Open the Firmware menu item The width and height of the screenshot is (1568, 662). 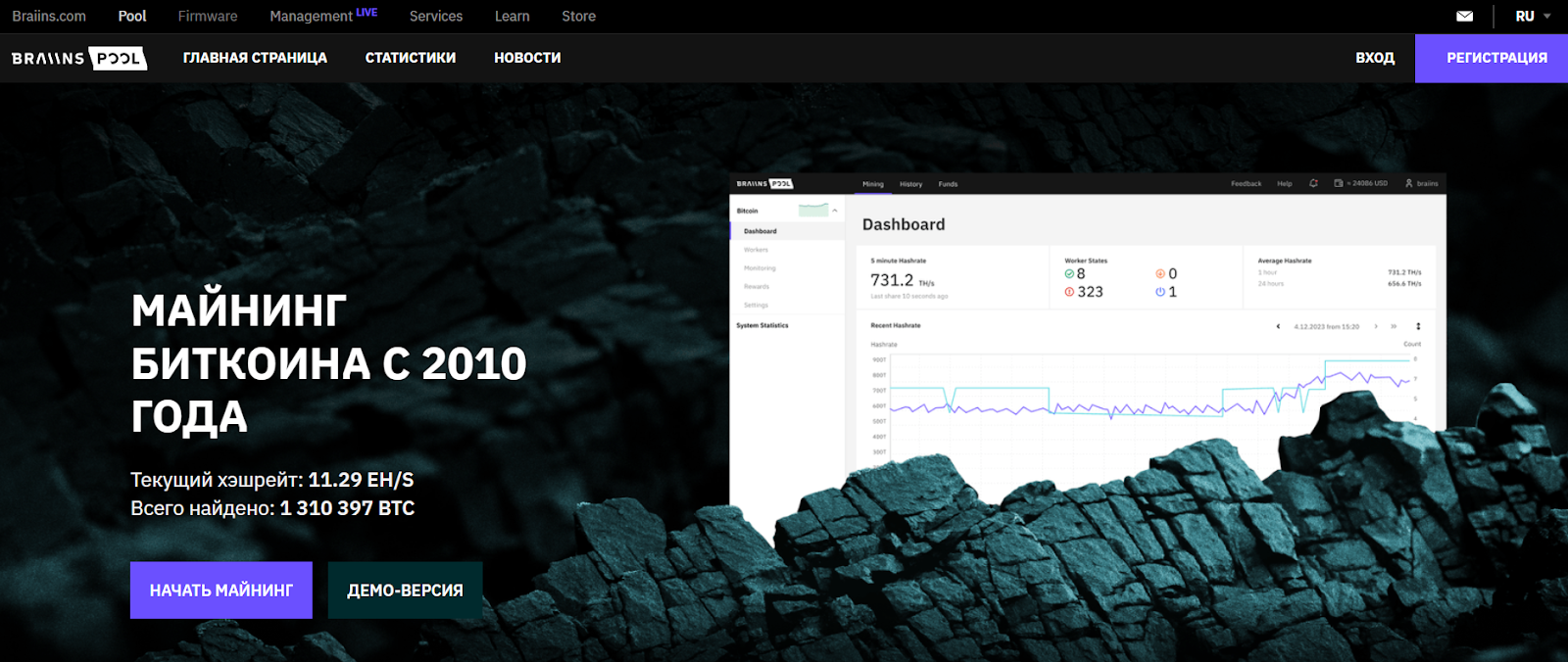pos(208,16)
